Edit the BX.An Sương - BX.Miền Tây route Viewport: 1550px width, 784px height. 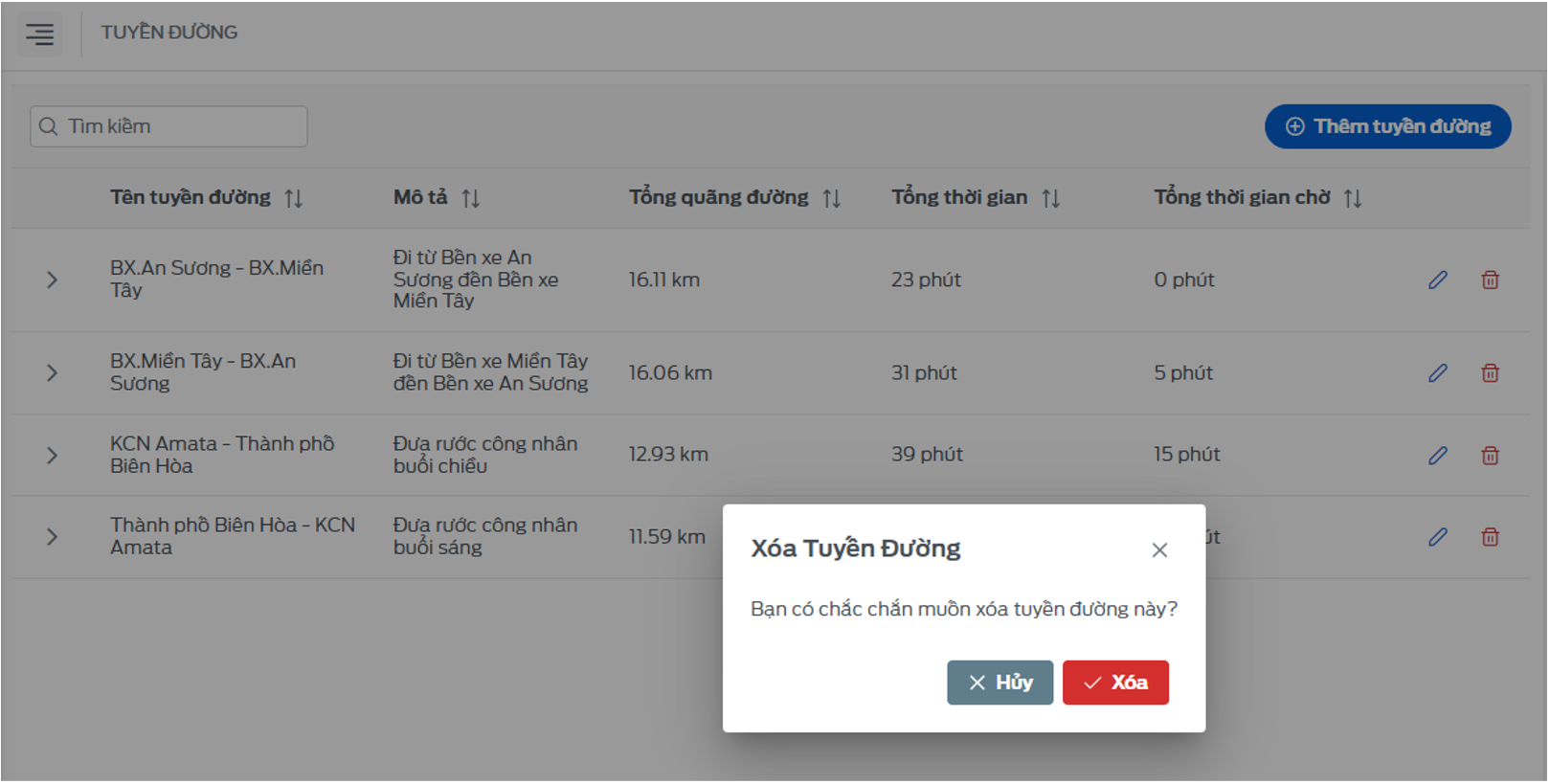point(1437,280)
